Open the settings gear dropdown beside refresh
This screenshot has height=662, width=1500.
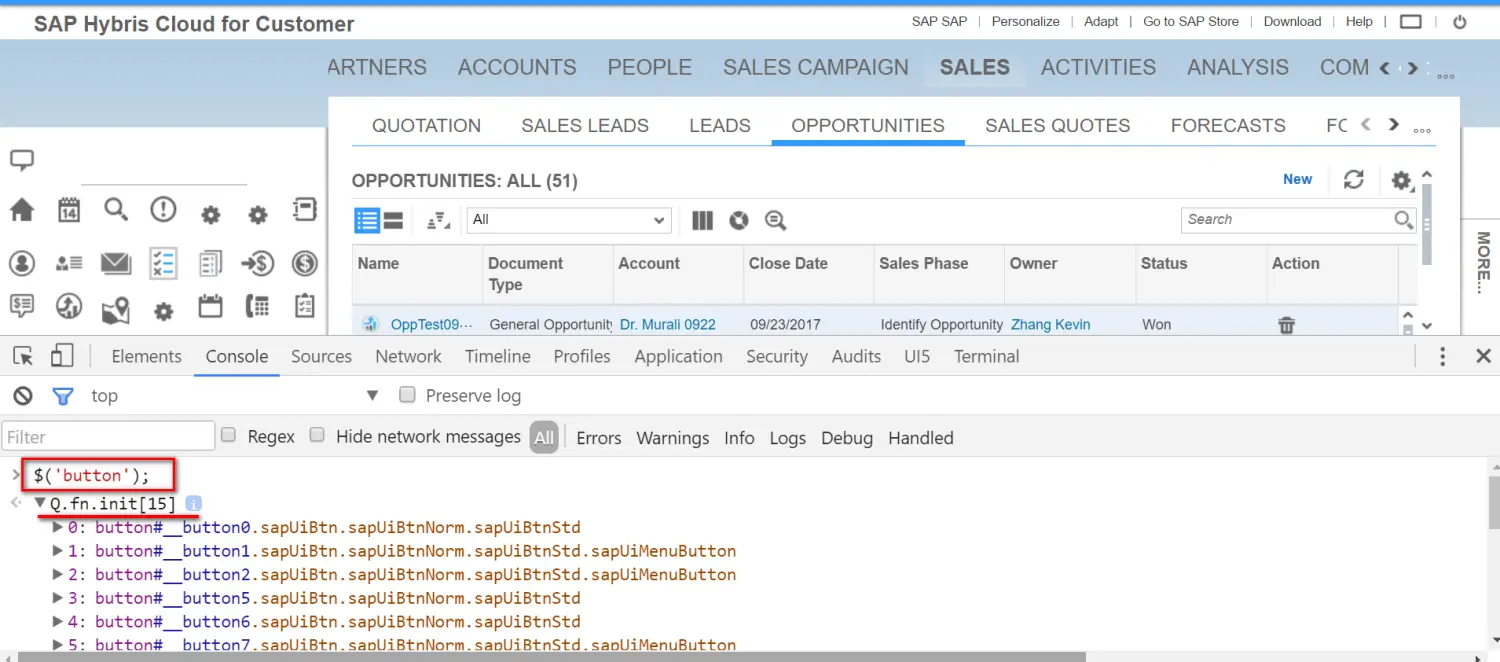click(1402, 181)
